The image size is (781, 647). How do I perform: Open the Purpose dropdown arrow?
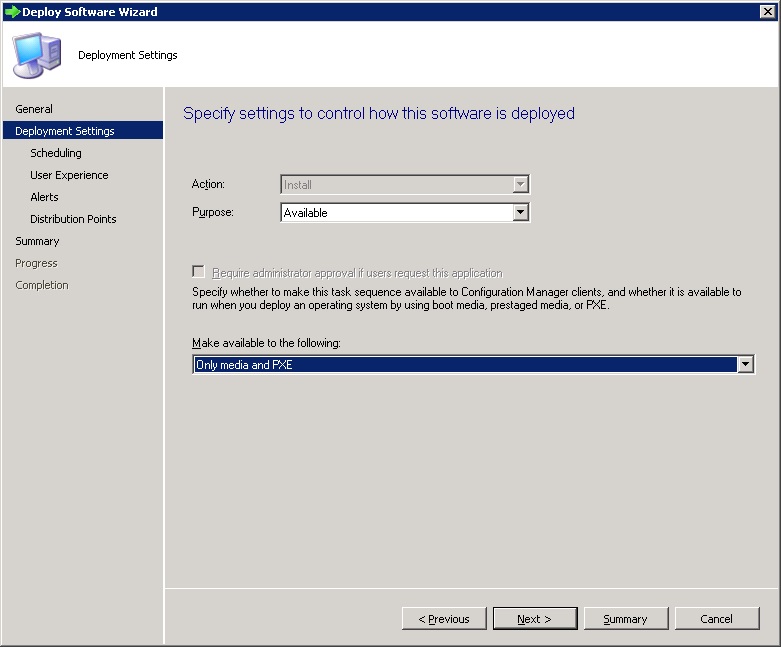519,212
